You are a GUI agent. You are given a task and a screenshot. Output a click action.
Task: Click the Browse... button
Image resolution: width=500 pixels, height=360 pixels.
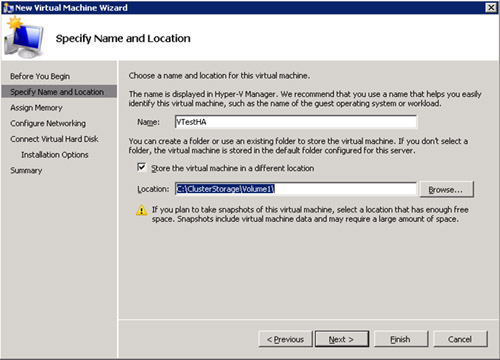coord(446,189)
